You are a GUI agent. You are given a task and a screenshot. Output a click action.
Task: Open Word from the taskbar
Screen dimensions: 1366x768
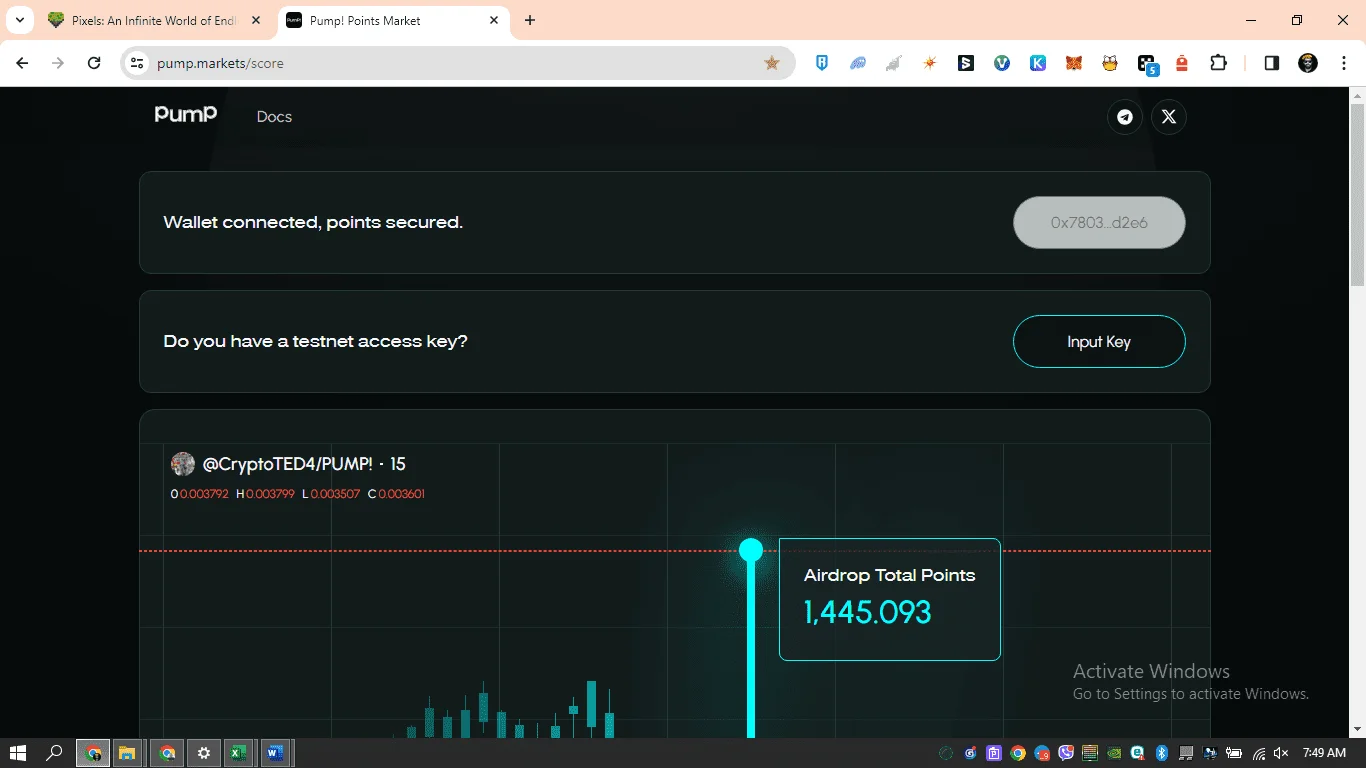[275, 753]
